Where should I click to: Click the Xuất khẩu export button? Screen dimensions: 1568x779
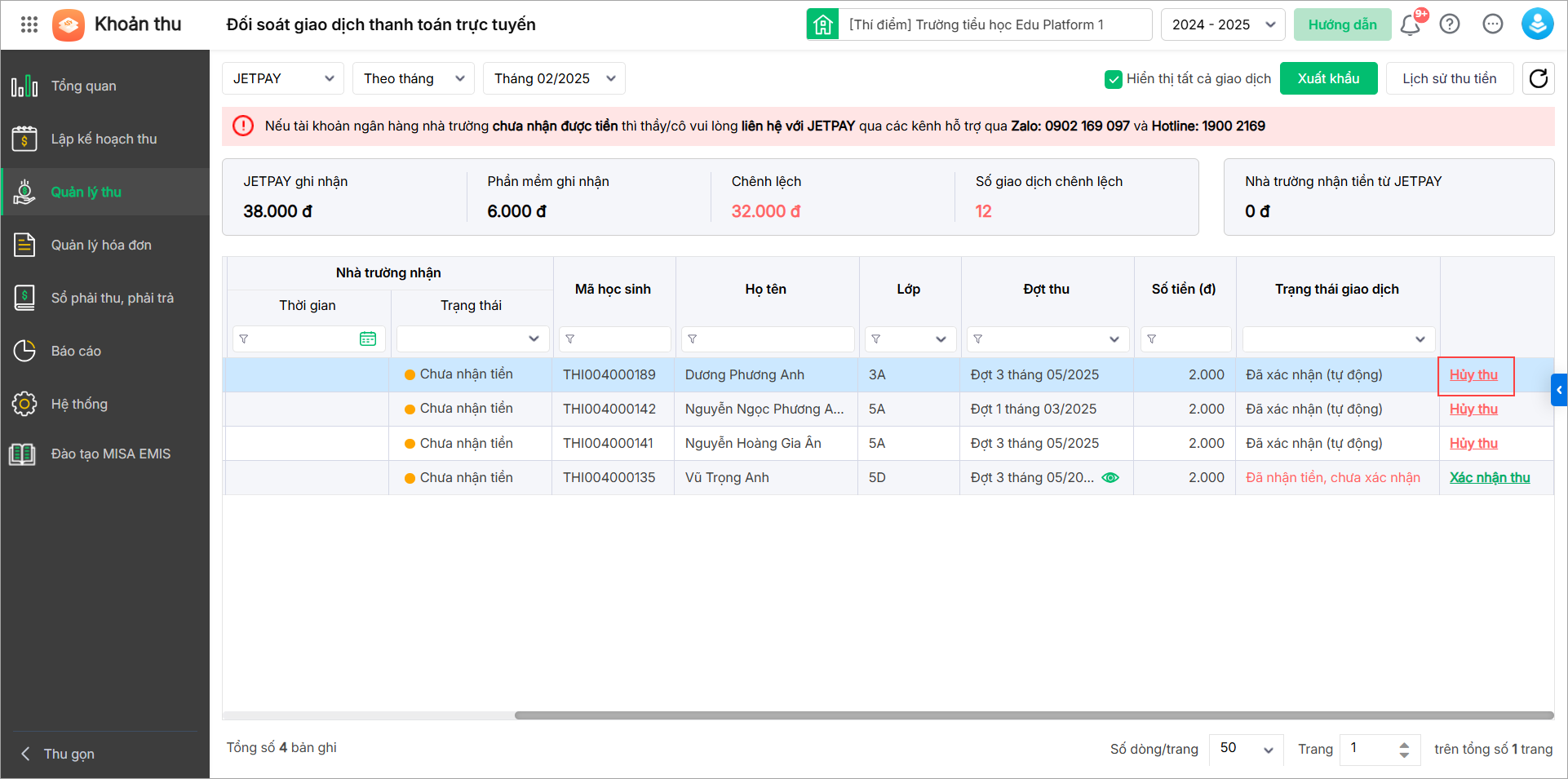(x=1328, y=78)
